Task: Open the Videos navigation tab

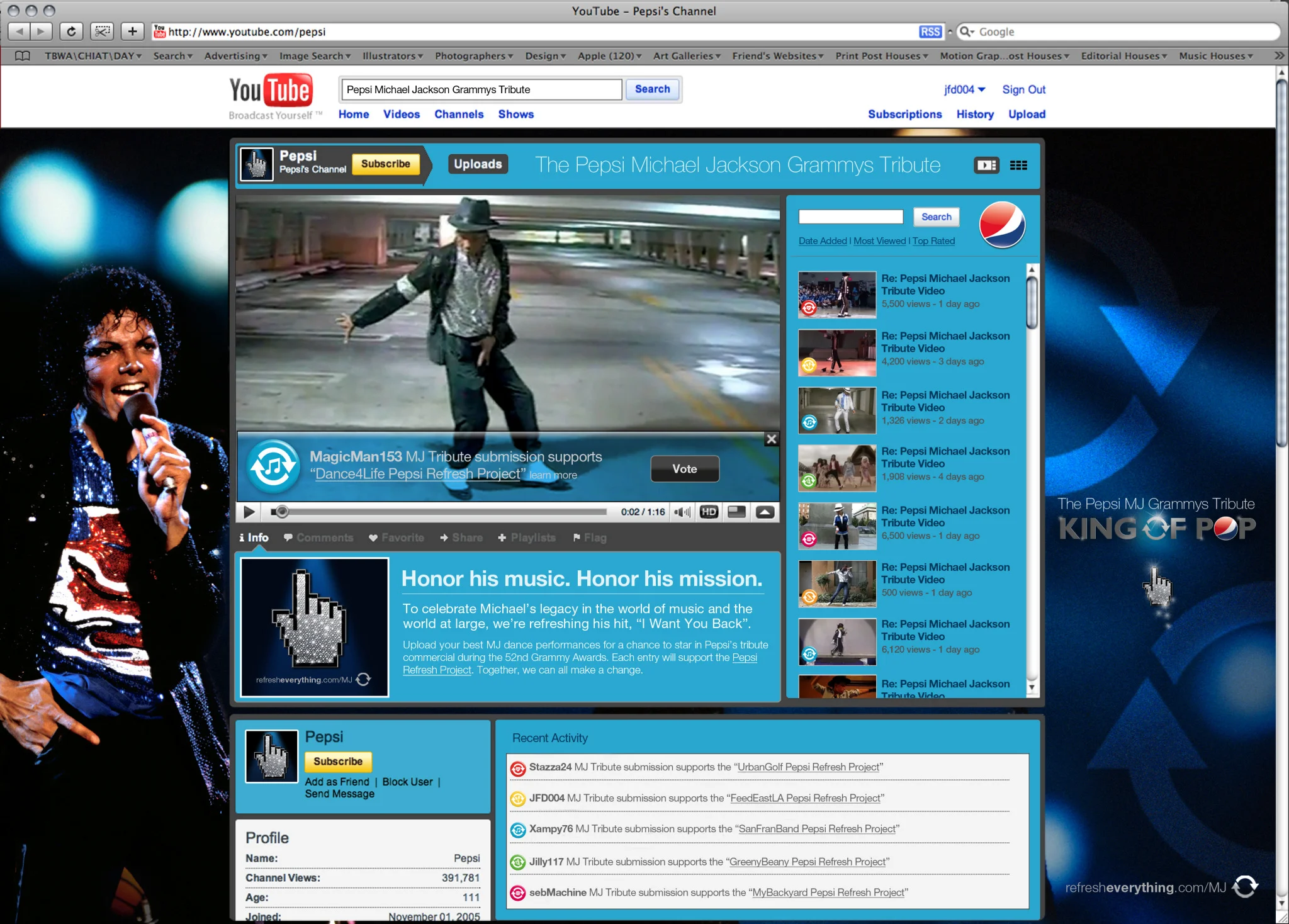Action: click(x=402, y=115)
